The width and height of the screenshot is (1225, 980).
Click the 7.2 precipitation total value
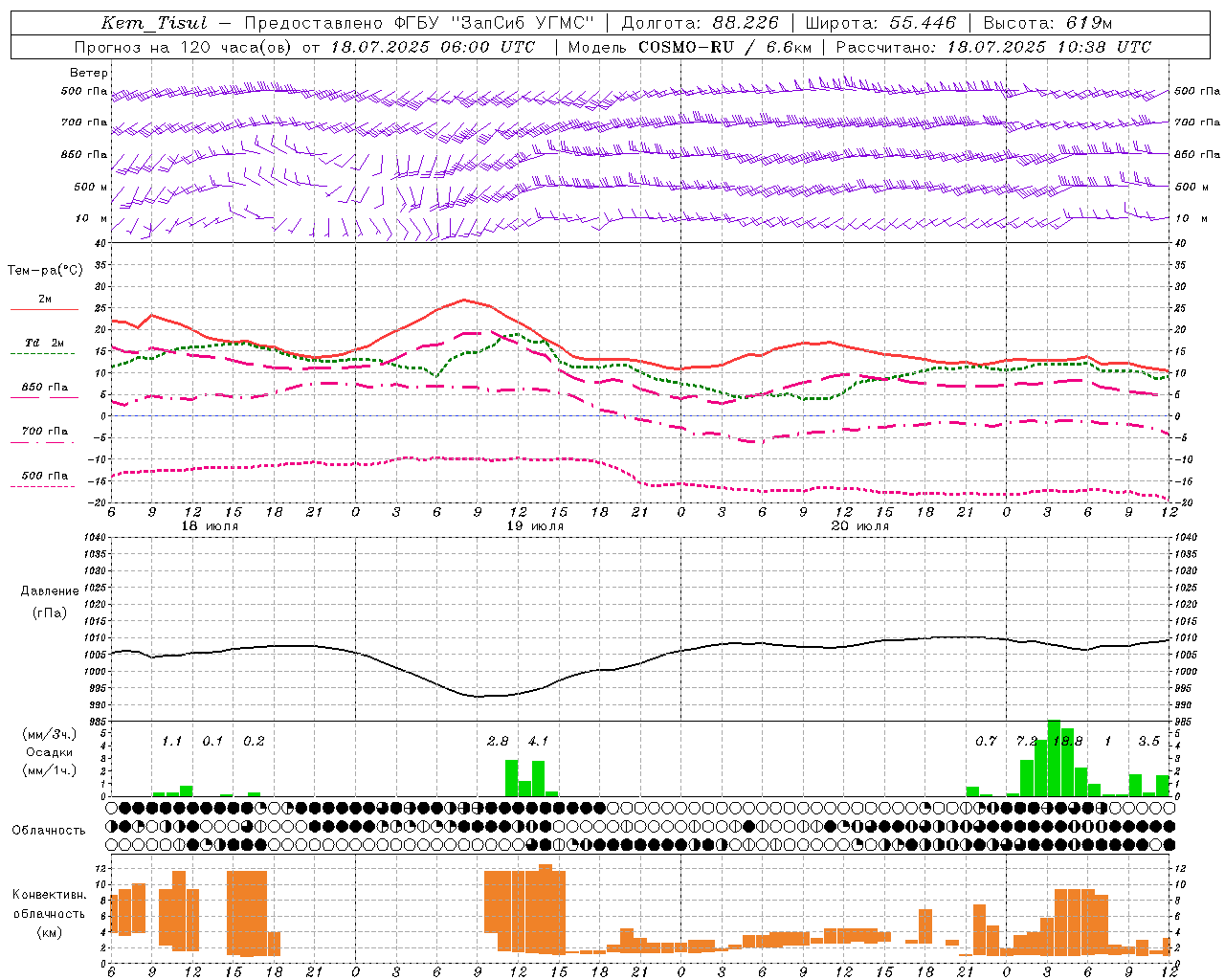tap(1027, 742)
